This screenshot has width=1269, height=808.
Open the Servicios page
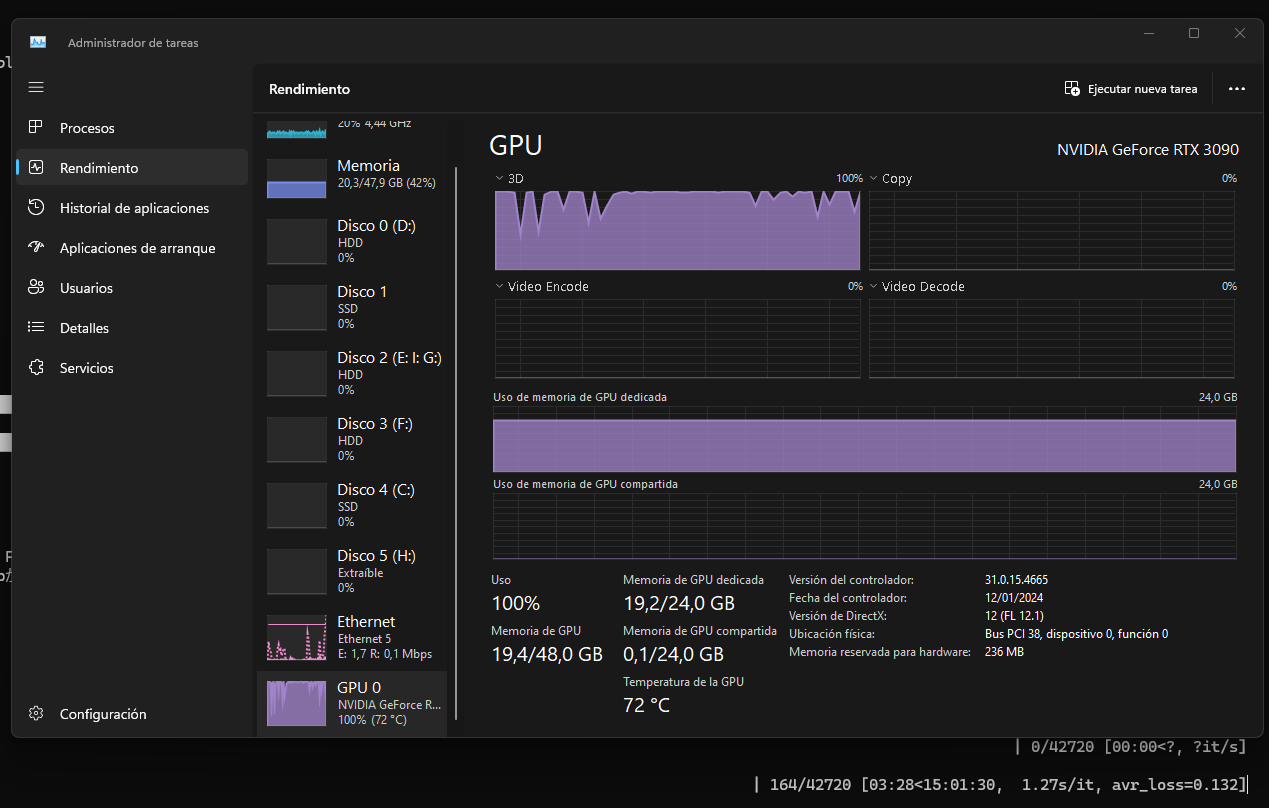click(132, 368)
